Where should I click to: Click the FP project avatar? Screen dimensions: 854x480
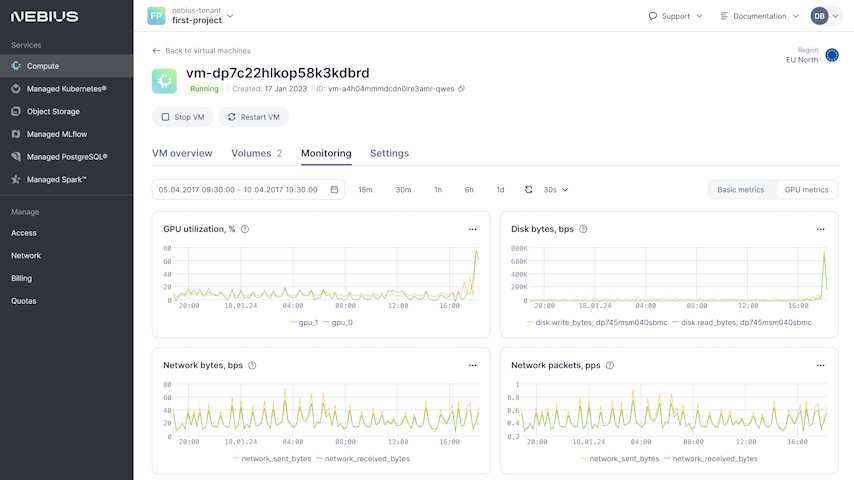click(156, 16)
